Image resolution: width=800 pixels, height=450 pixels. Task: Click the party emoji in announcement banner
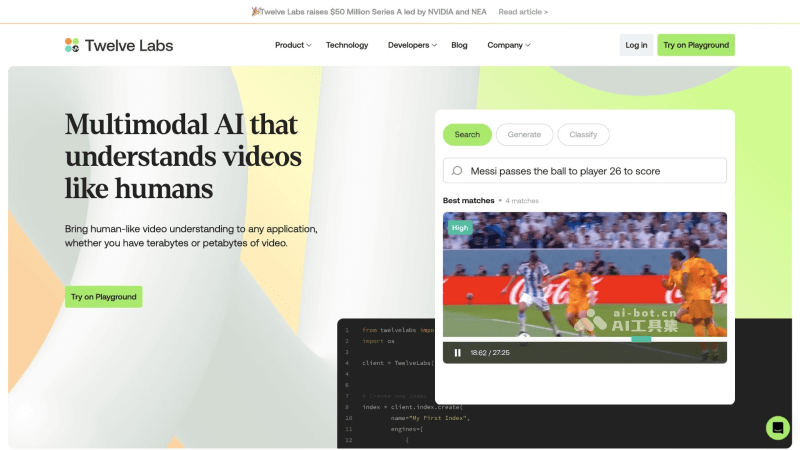[x=256, y=11]
